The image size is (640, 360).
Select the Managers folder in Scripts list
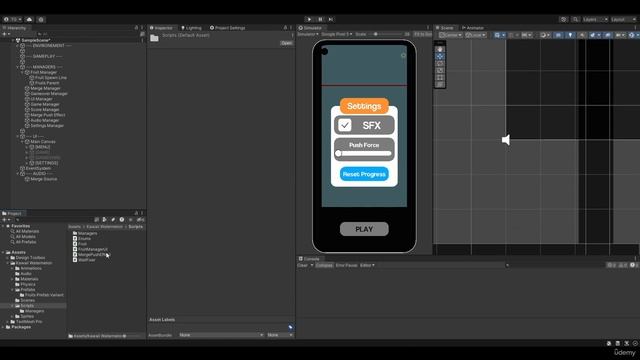[85, 233]
